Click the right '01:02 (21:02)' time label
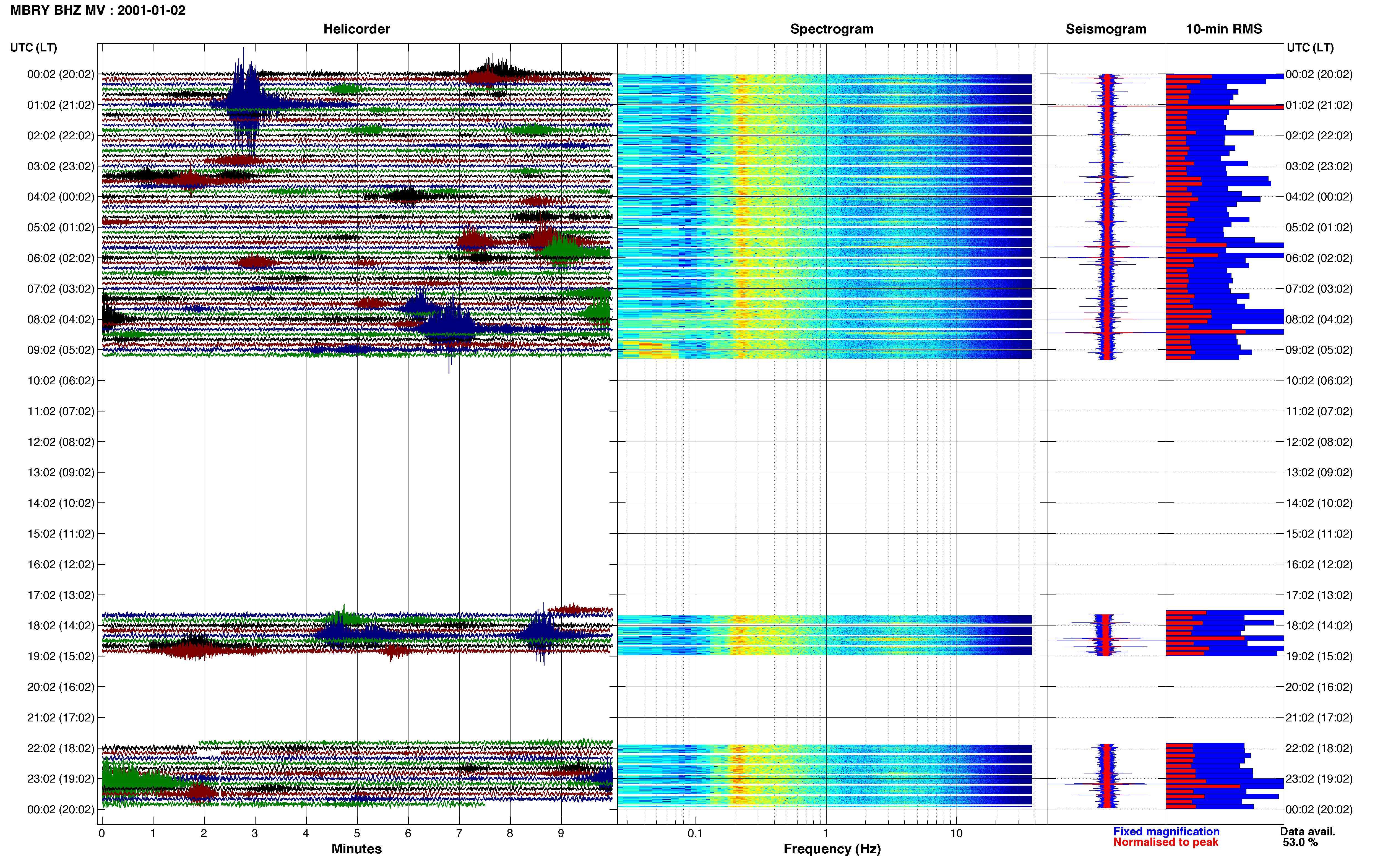The height and width of the screenshot is (868, 1388). (x=1319, y=105)
